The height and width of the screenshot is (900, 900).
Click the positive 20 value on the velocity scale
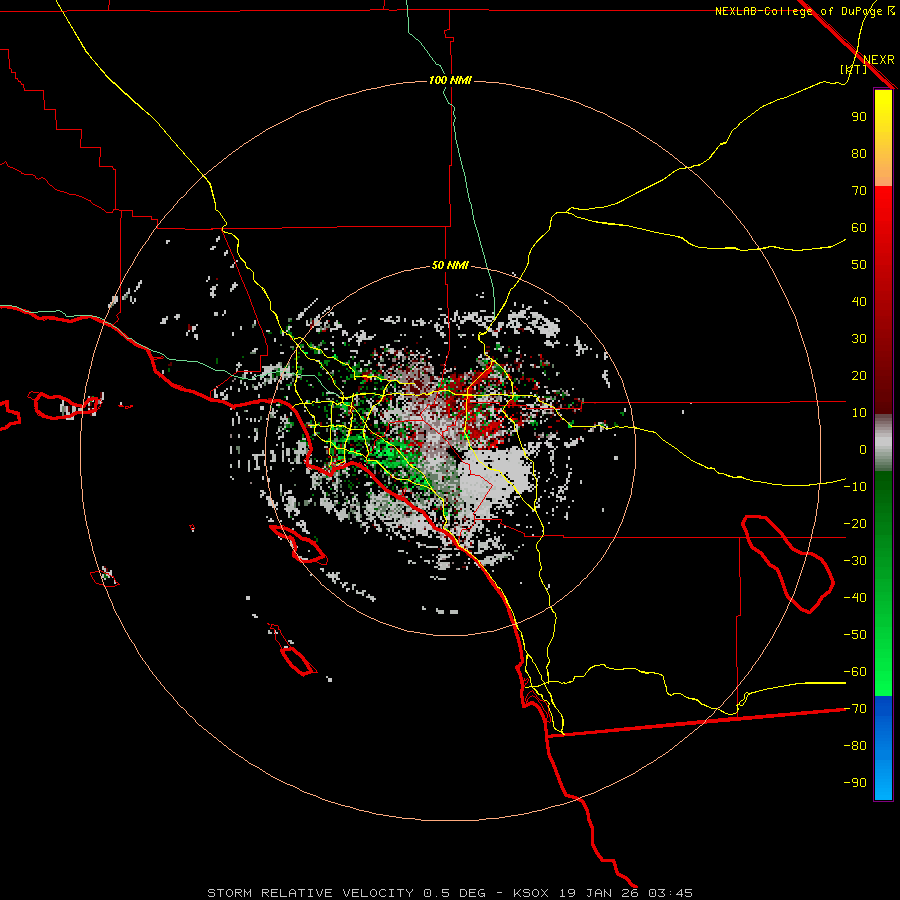point(859,376)
